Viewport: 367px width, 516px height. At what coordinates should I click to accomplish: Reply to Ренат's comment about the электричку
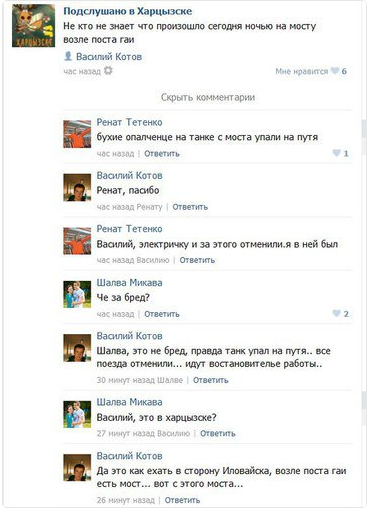tap(197, 260)
